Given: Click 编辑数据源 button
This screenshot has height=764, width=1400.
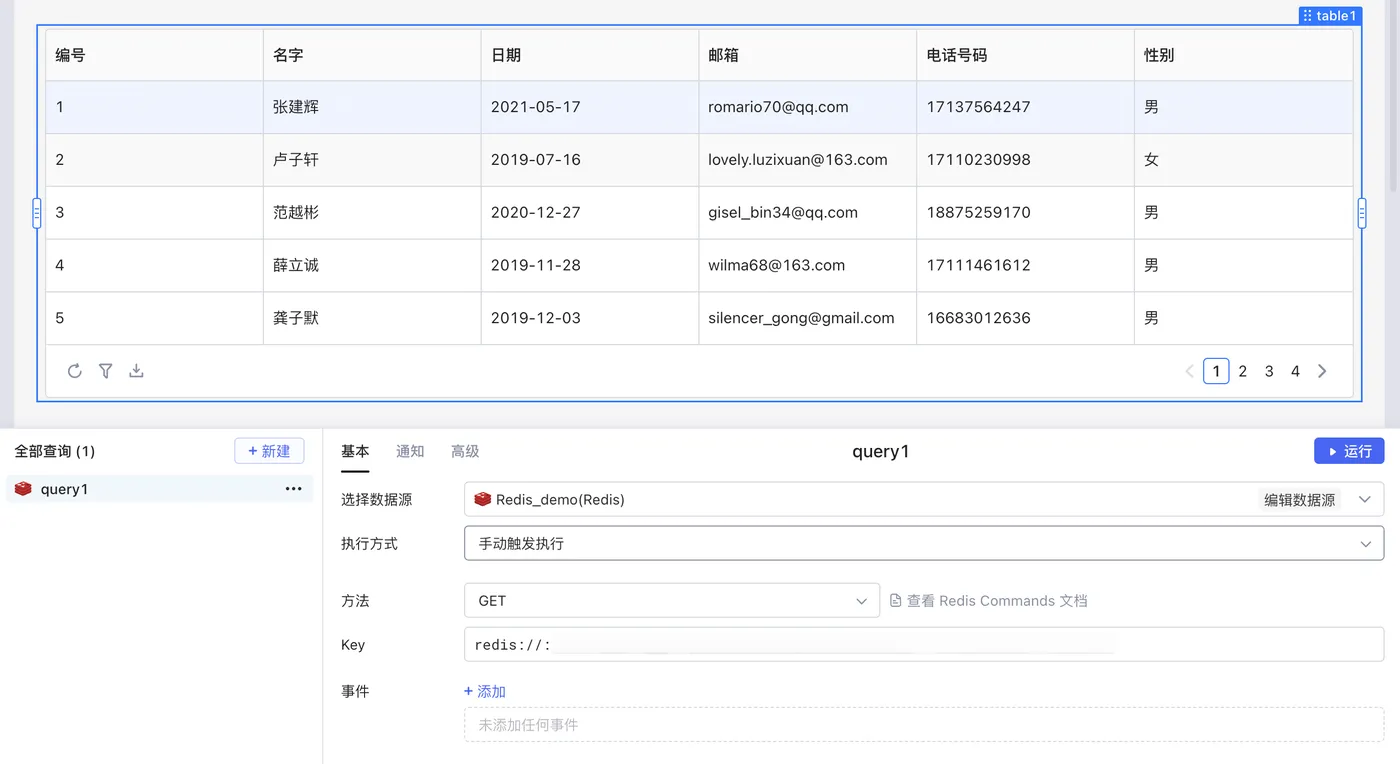Looking at the screenshot, I should (1299, 499).
